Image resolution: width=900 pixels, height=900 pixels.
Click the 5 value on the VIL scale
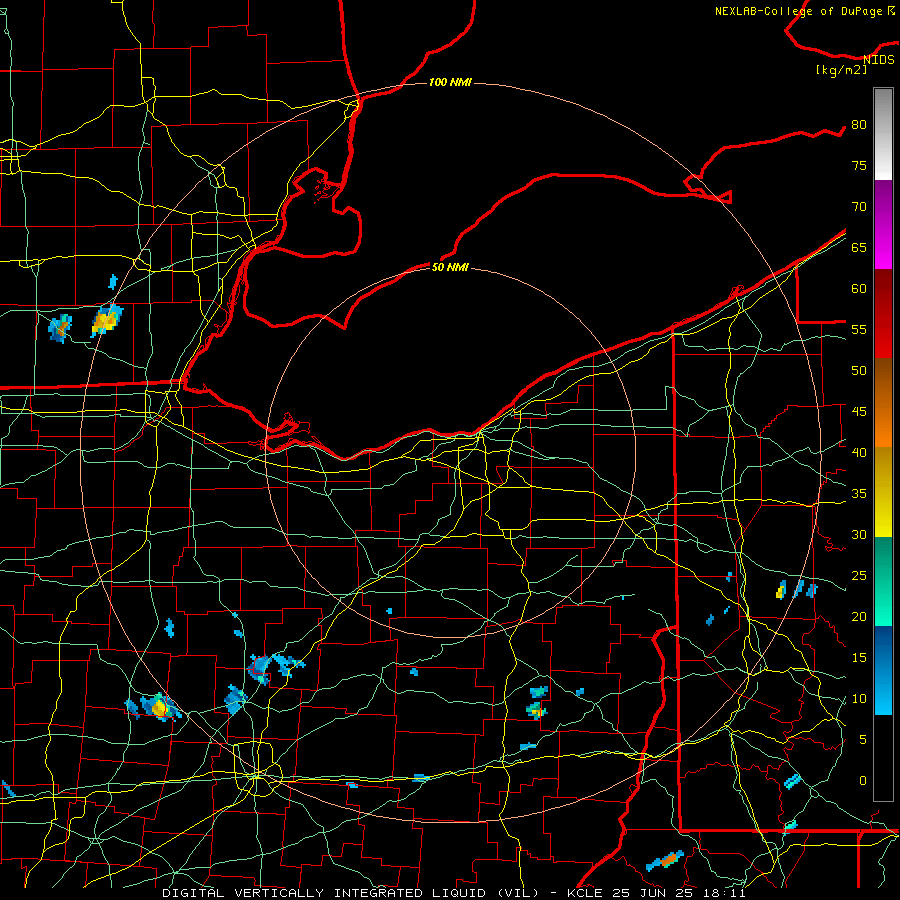coord(863,739)
